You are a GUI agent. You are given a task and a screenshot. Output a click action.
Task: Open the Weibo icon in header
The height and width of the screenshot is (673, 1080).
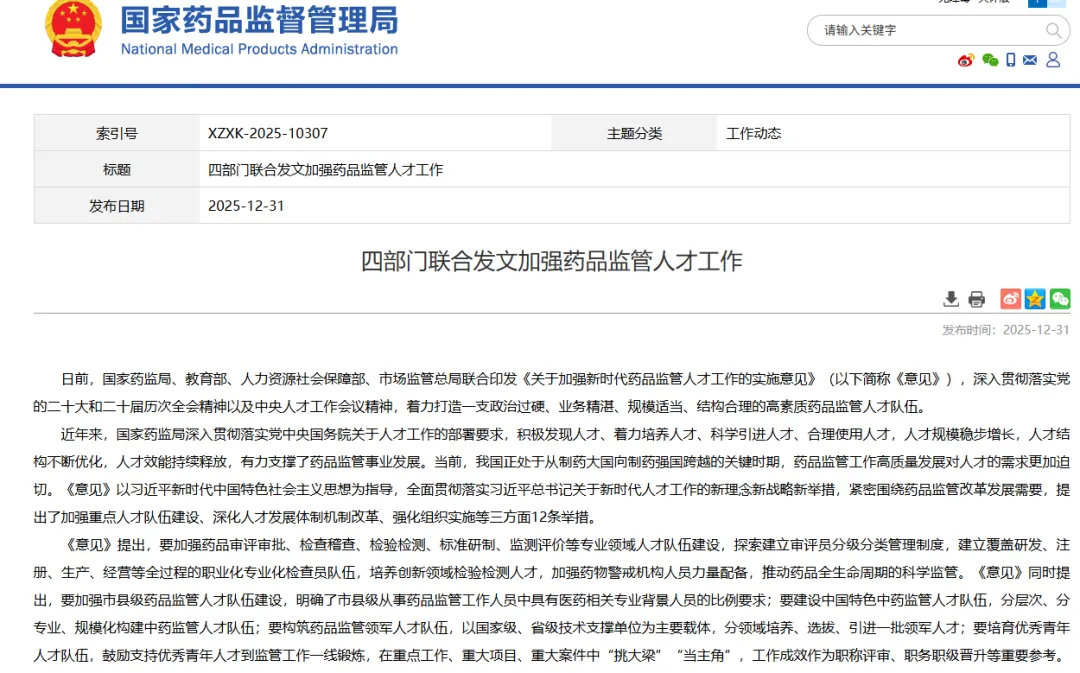click(x=966, y=61)
